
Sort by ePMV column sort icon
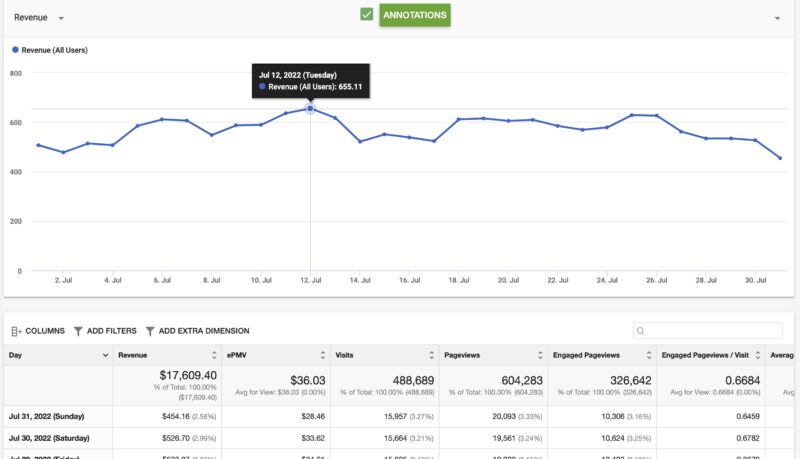pos(322,355)
